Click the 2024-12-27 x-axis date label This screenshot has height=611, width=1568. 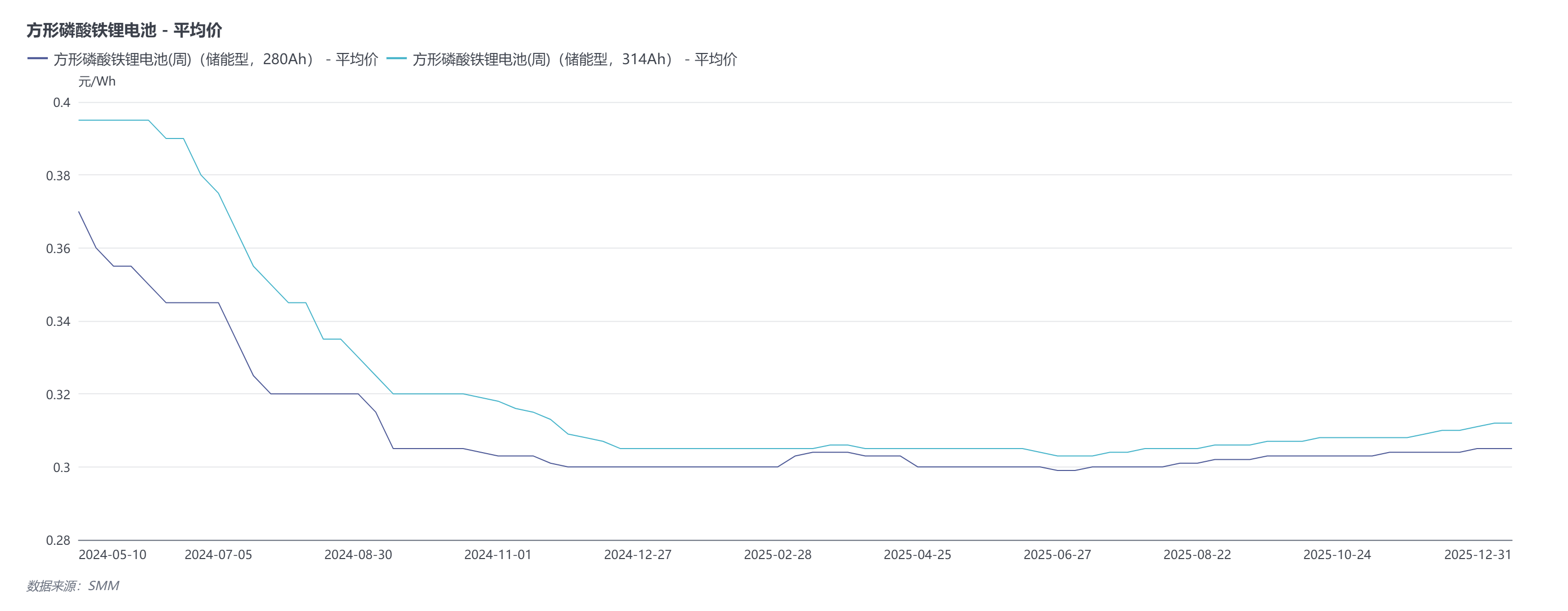point(637,555)
